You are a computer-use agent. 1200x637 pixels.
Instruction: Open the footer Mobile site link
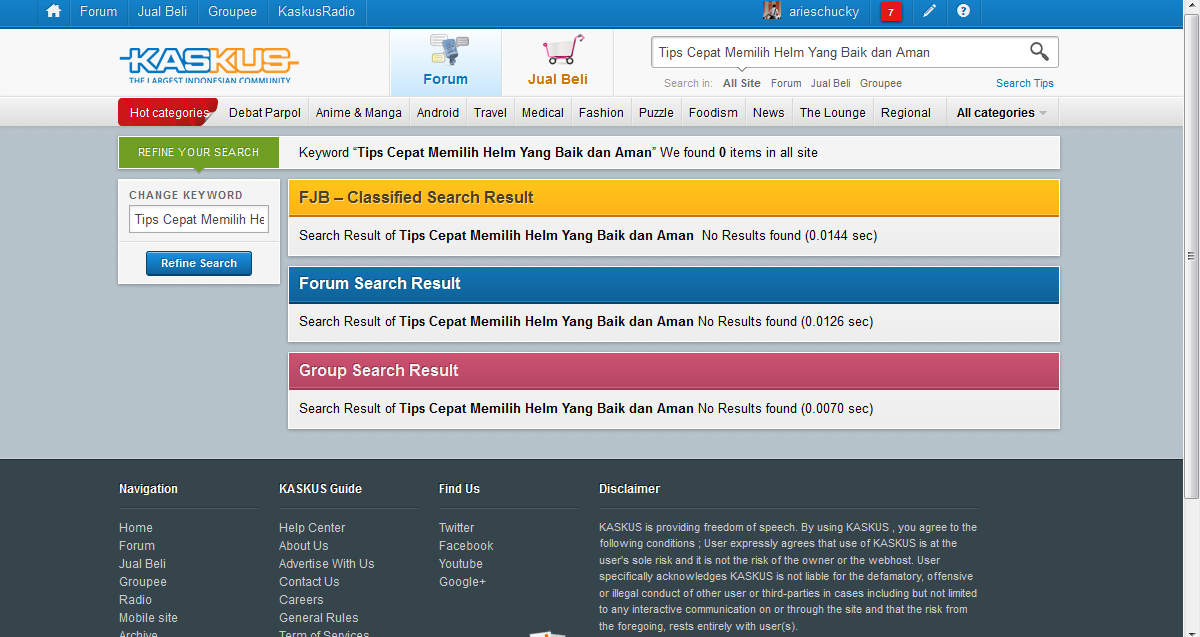(x=148, y=618)
